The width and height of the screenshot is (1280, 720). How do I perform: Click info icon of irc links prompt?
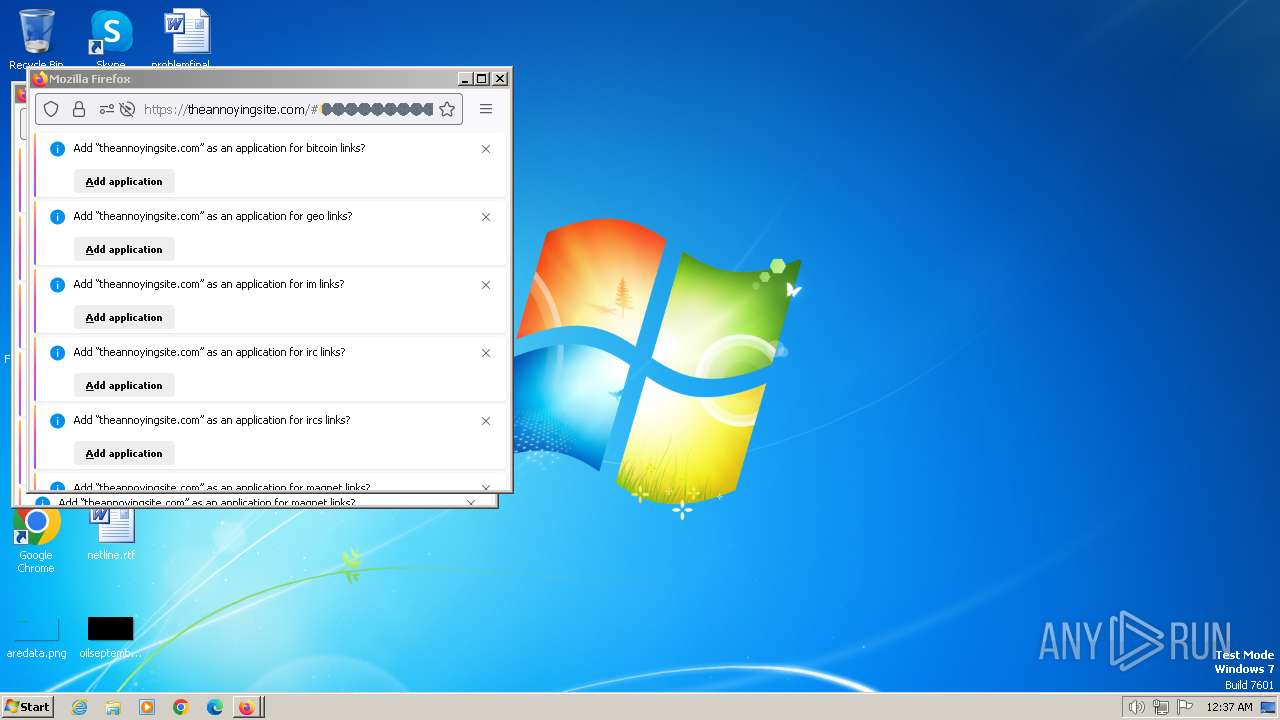click(57, 353)
